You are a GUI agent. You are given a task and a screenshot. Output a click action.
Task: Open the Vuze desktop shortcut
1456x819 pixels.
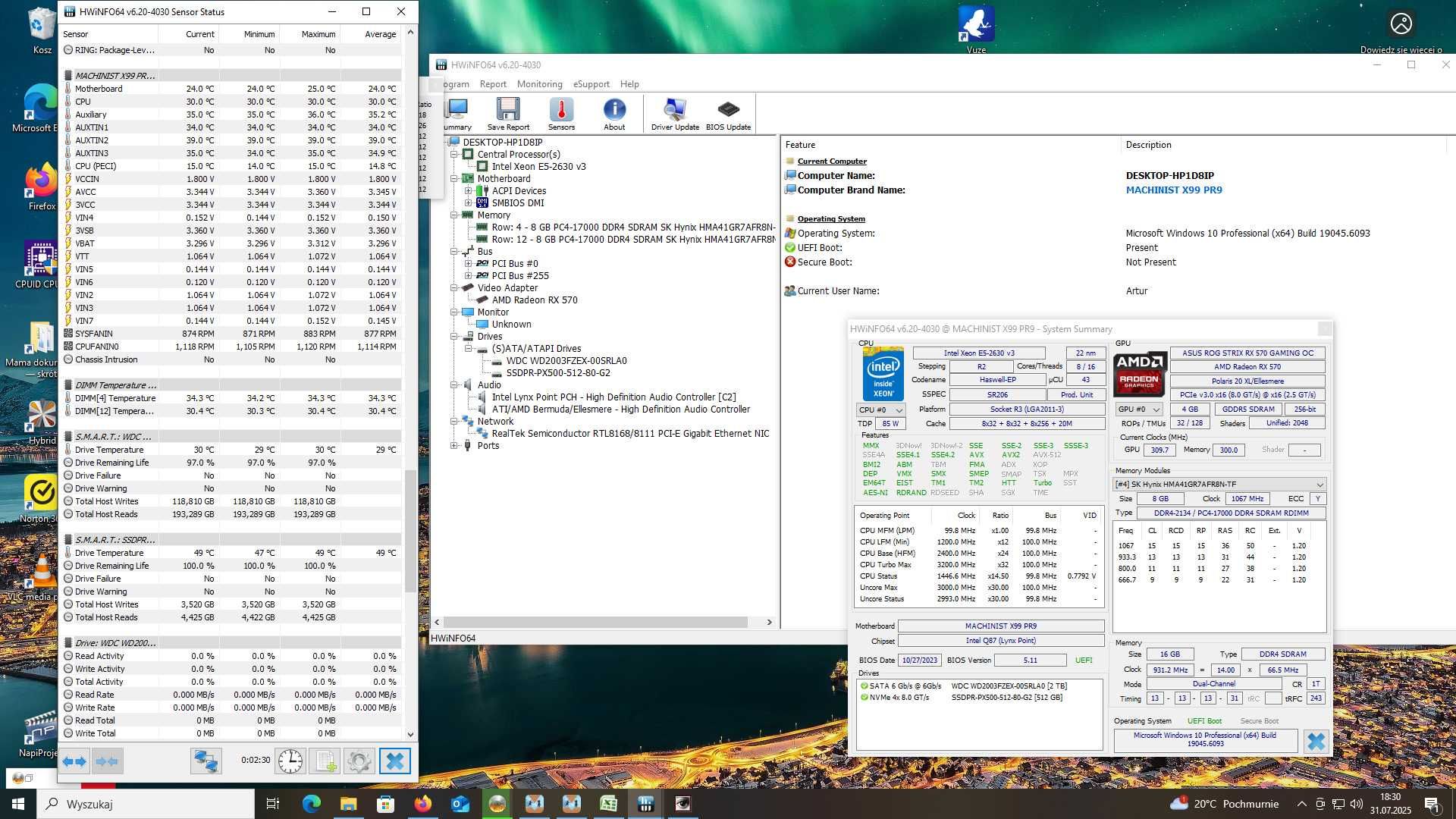click(976, 30)
